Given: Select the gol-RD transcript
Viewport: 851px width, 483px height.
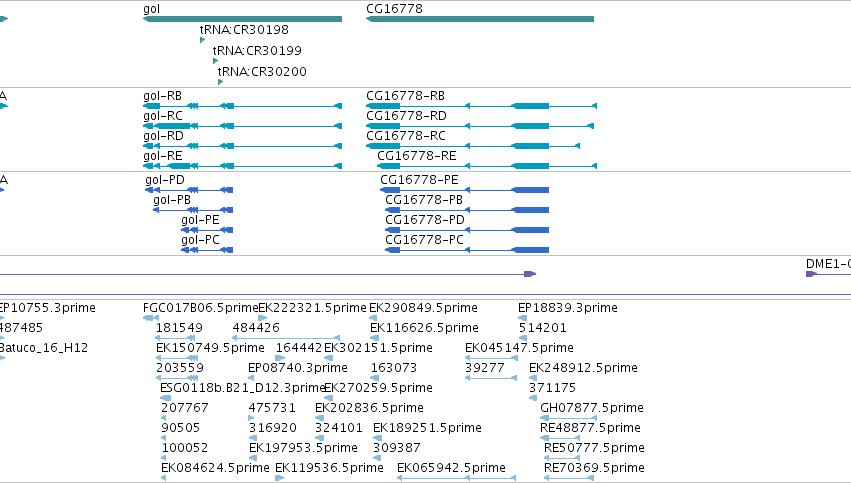Looking at the screenshot, I should coord(242,146).
